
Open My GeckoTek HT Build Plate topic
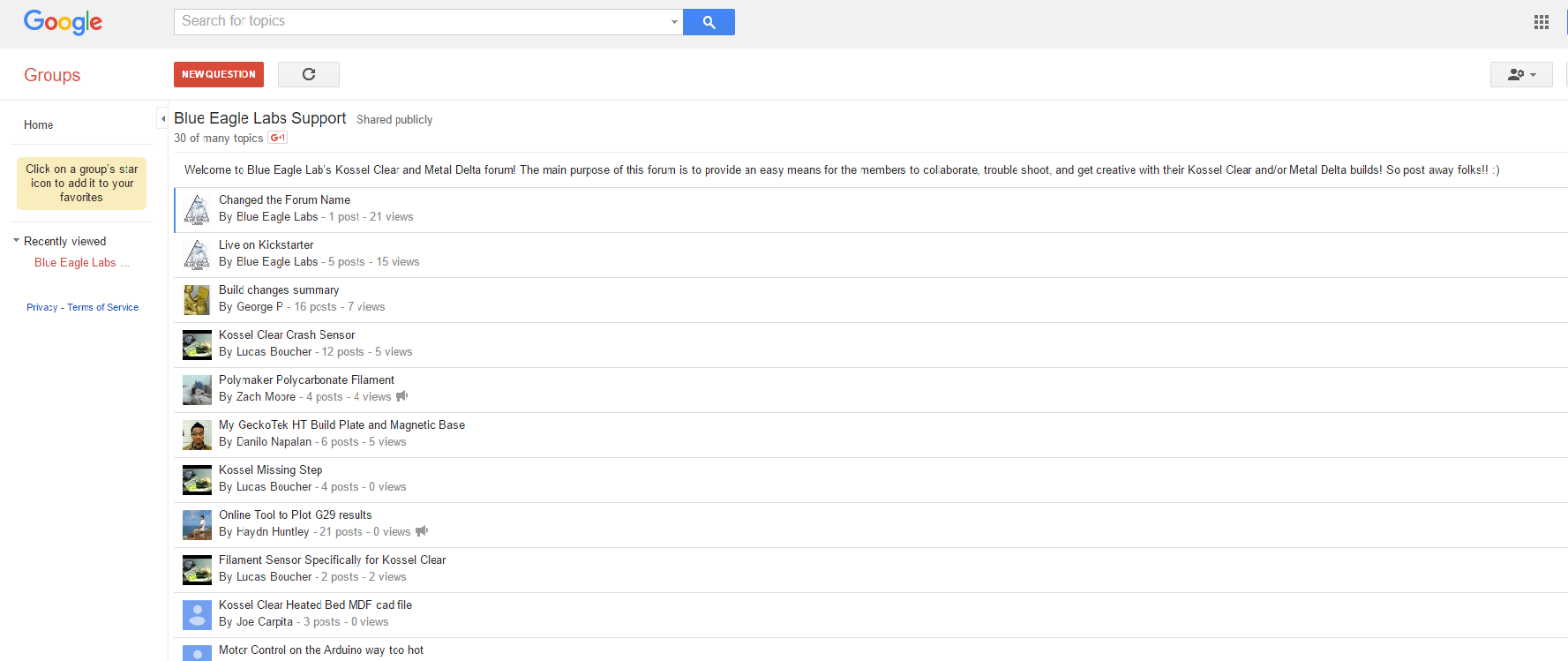(x=341, y=425)
